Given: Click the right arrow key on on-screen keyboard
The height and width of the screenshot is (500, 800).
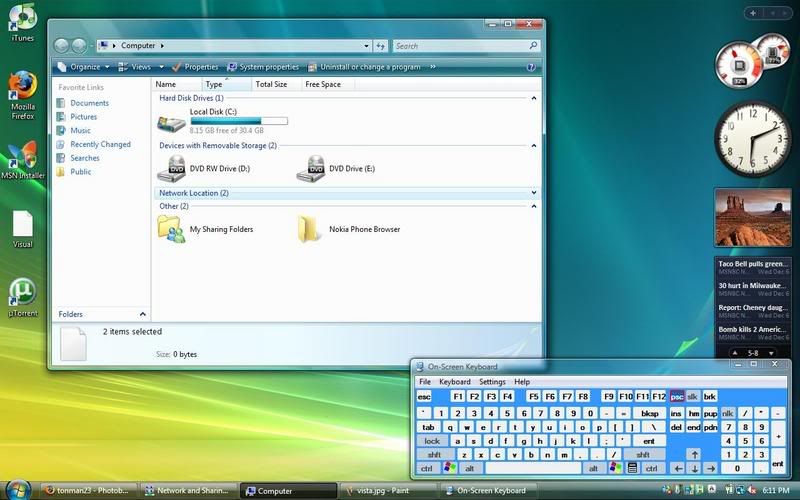Looking at the screenshot, I should pos(711,467).
